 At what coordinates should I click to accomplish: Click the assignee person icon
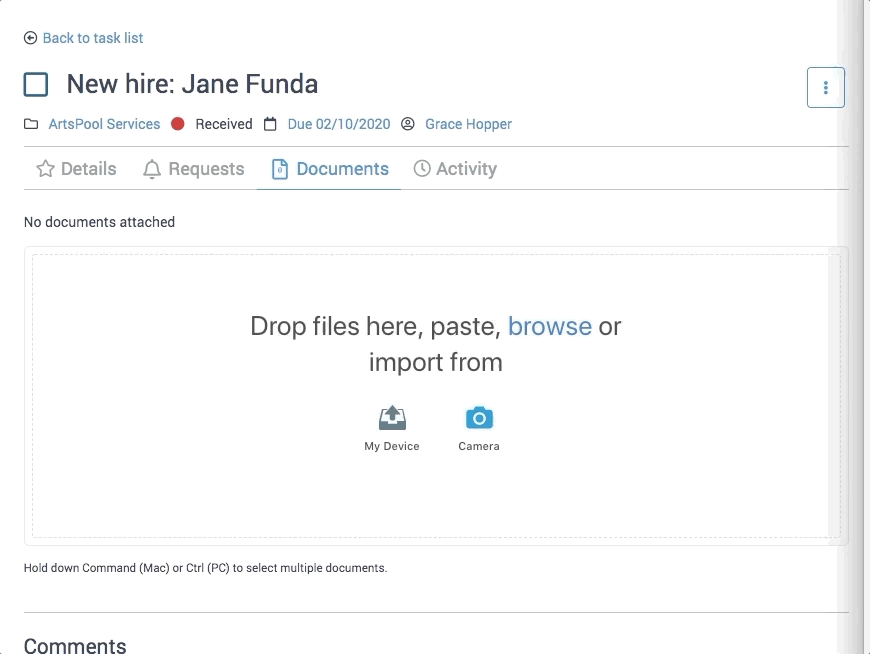408,124
